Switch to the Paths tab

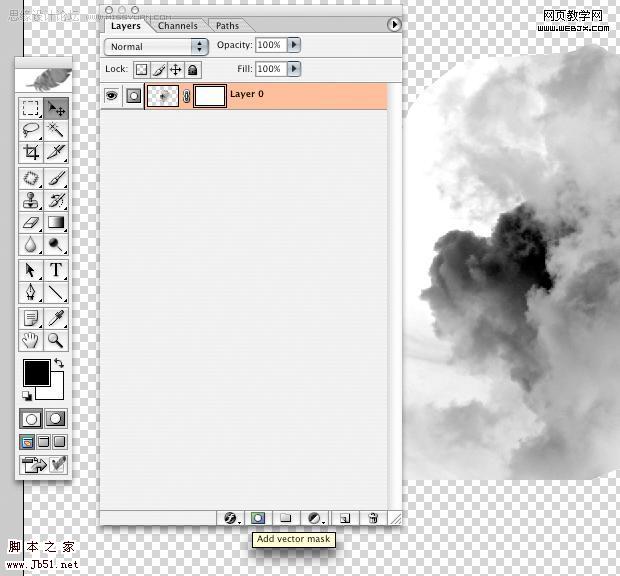(x=227, y=26)
